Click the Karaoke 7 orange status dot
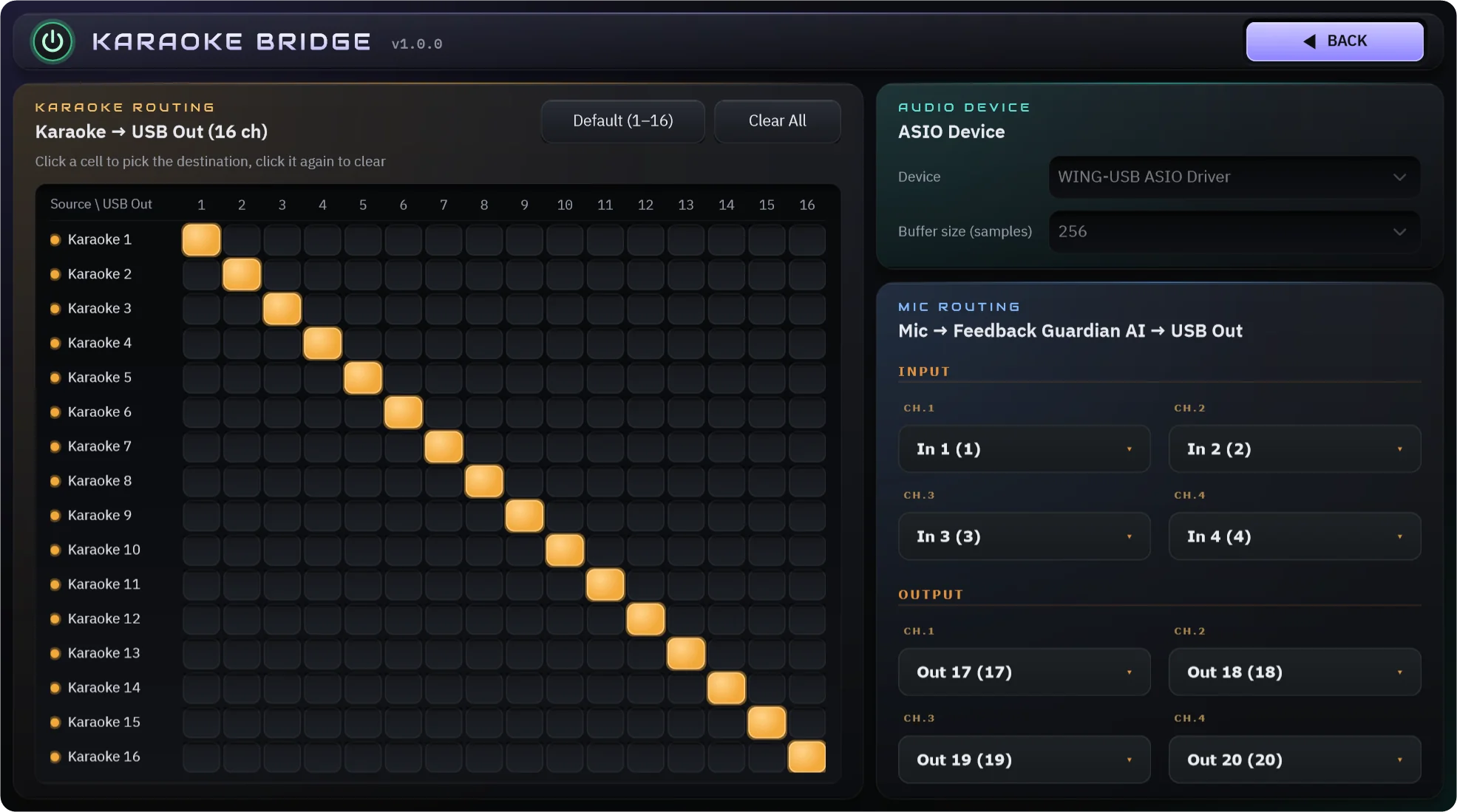Screen dimensions: 1457x812 [55, 447]
